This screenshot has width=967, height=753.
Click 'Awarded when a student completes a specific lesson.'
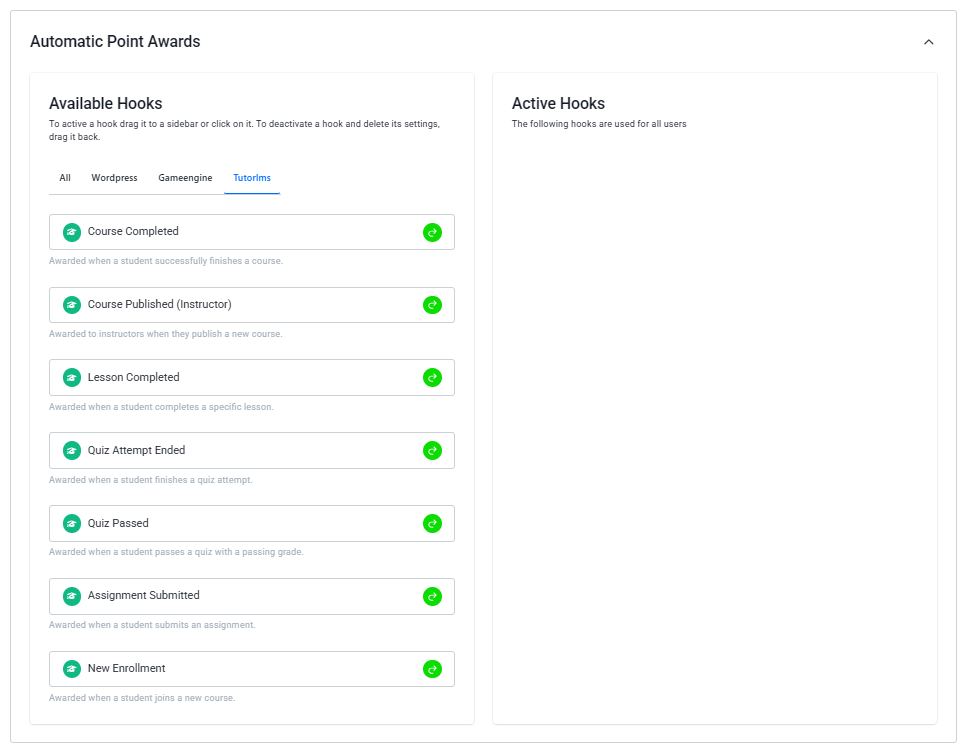pyautogui.click(x=162, y=407)
